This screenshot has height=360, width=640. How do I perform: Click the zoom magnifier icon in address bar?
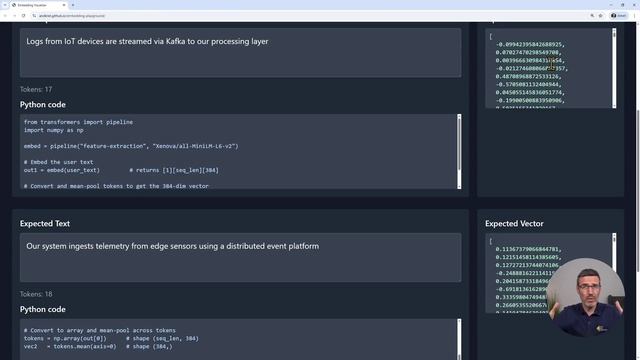(x=592, y=16)
